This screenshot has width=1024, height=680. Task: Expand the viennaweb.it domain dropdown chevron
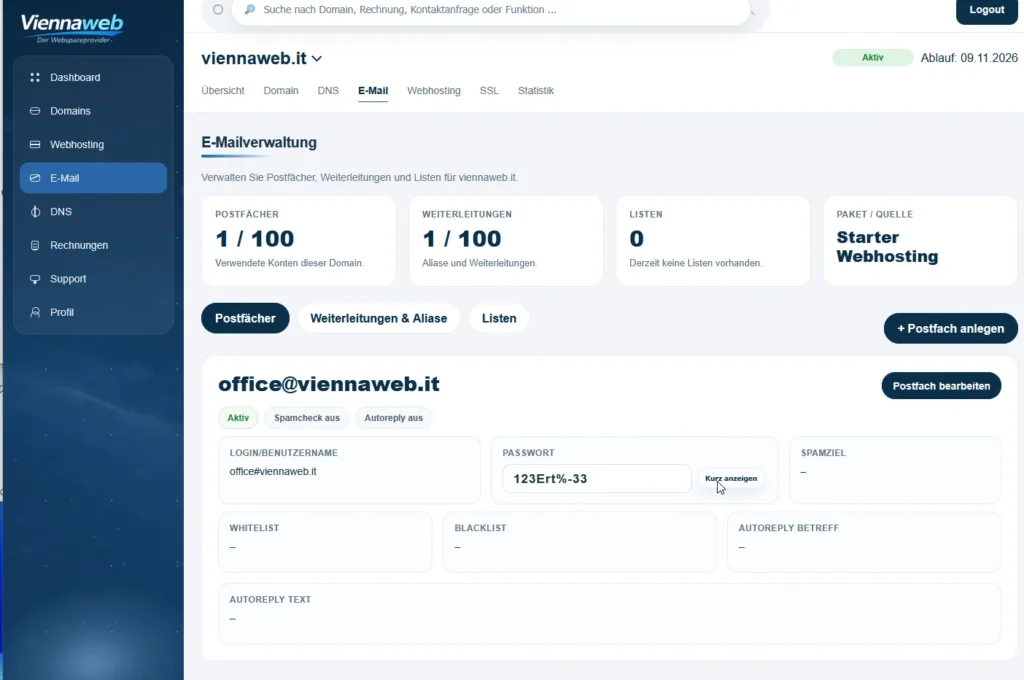[317, 59]
